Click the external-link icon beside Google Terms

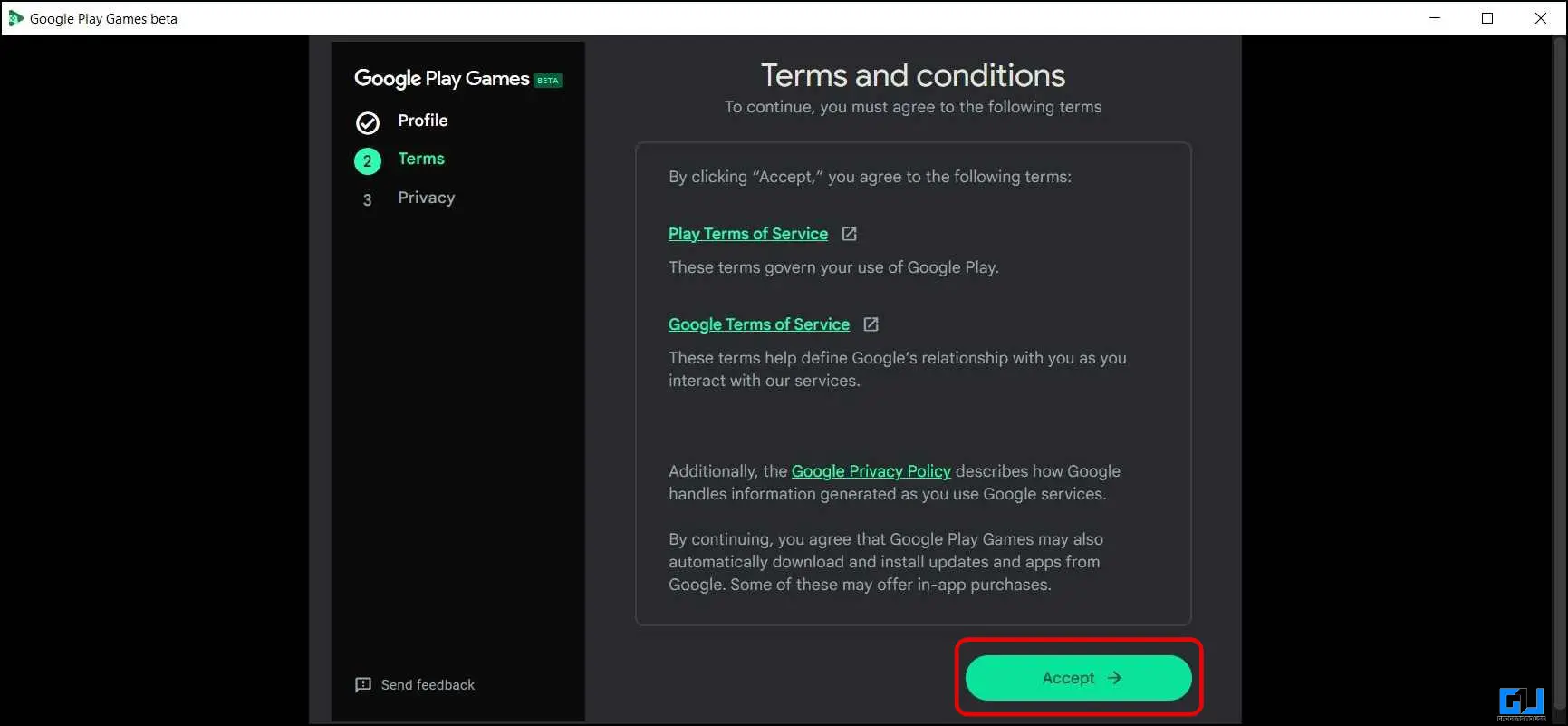(871, 324)
